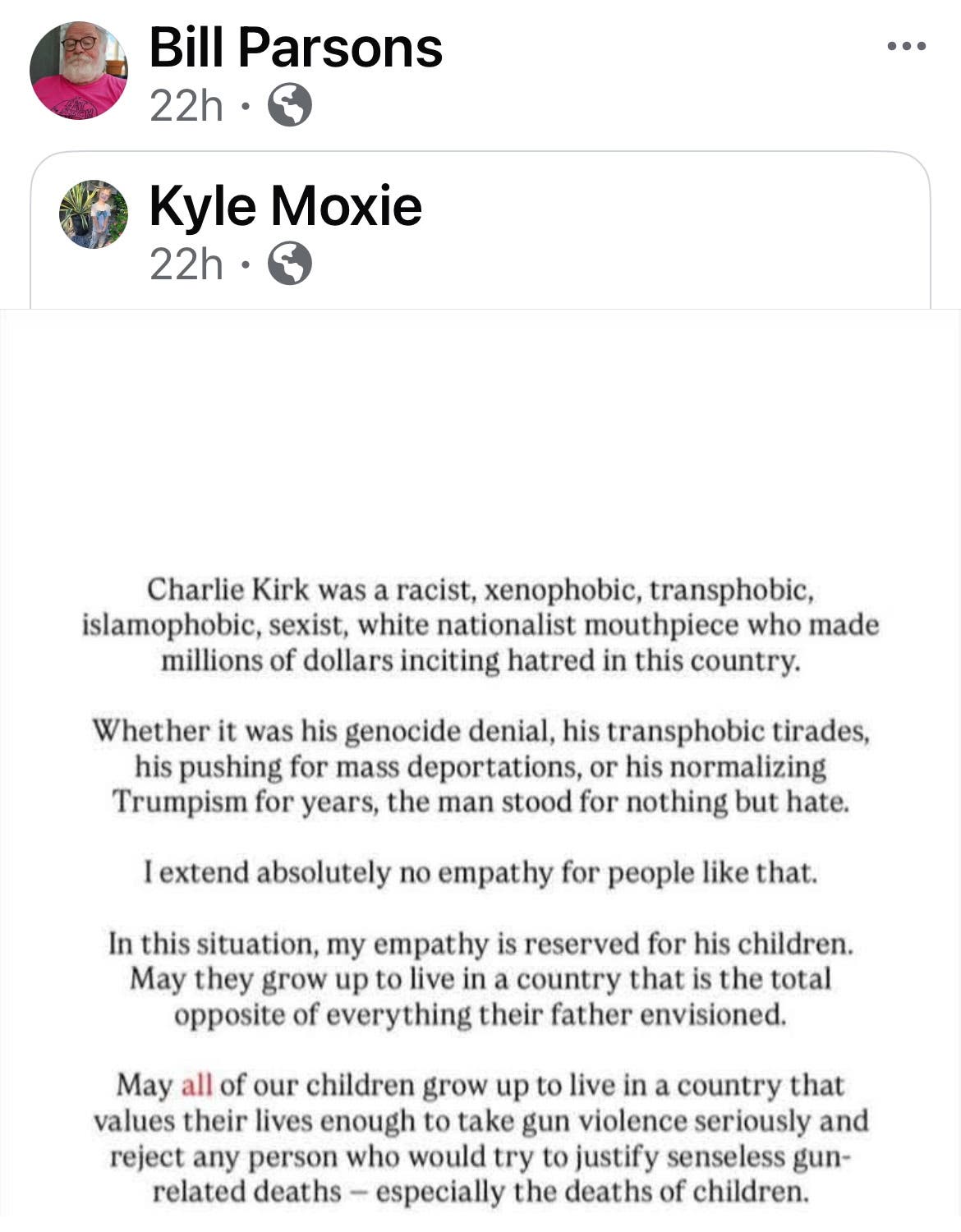Open the shared text image in full view

(480, 770)
